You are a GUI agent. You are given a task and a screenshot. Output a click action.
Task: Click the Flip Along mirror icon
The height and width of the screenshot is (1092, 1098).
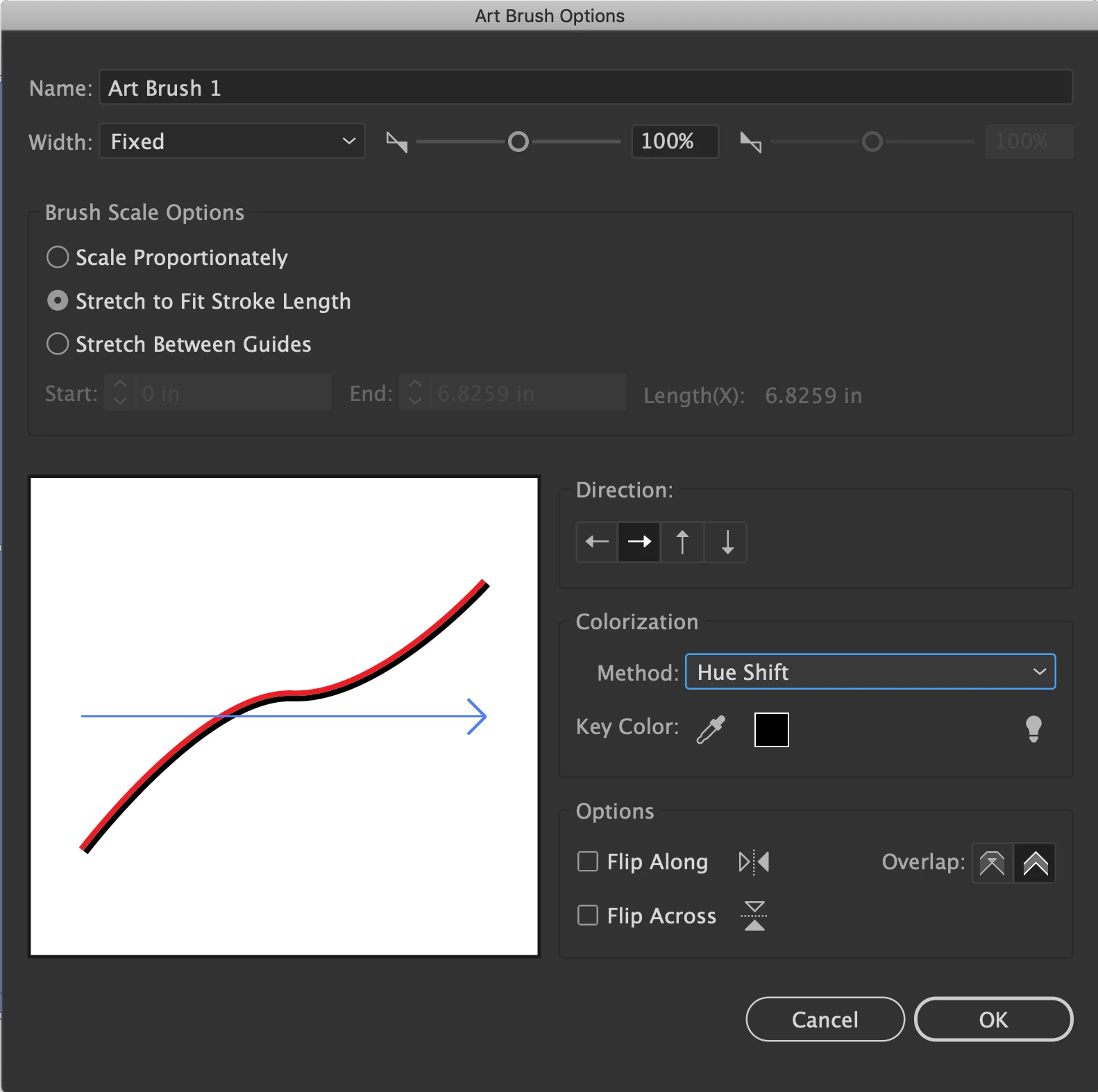click(x=754, y=862)
